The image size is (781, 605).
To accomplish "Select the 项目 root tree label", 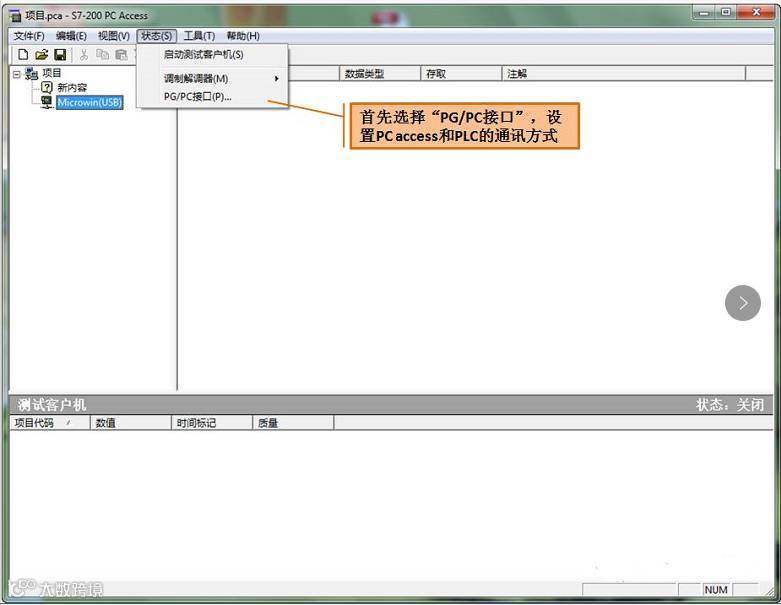I will tap(52, 73).
